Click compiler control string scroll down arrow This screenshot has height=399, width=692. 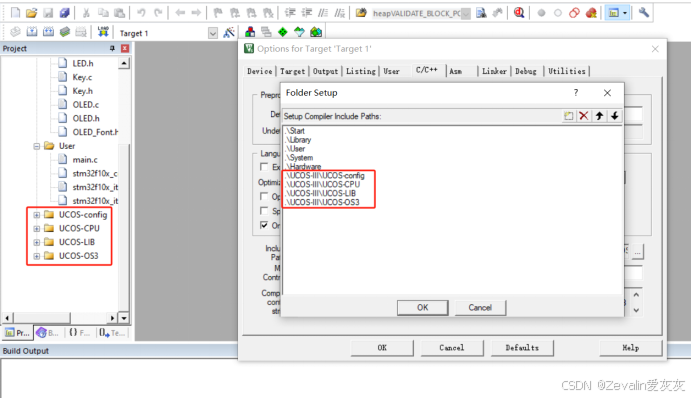click(636, 310)
